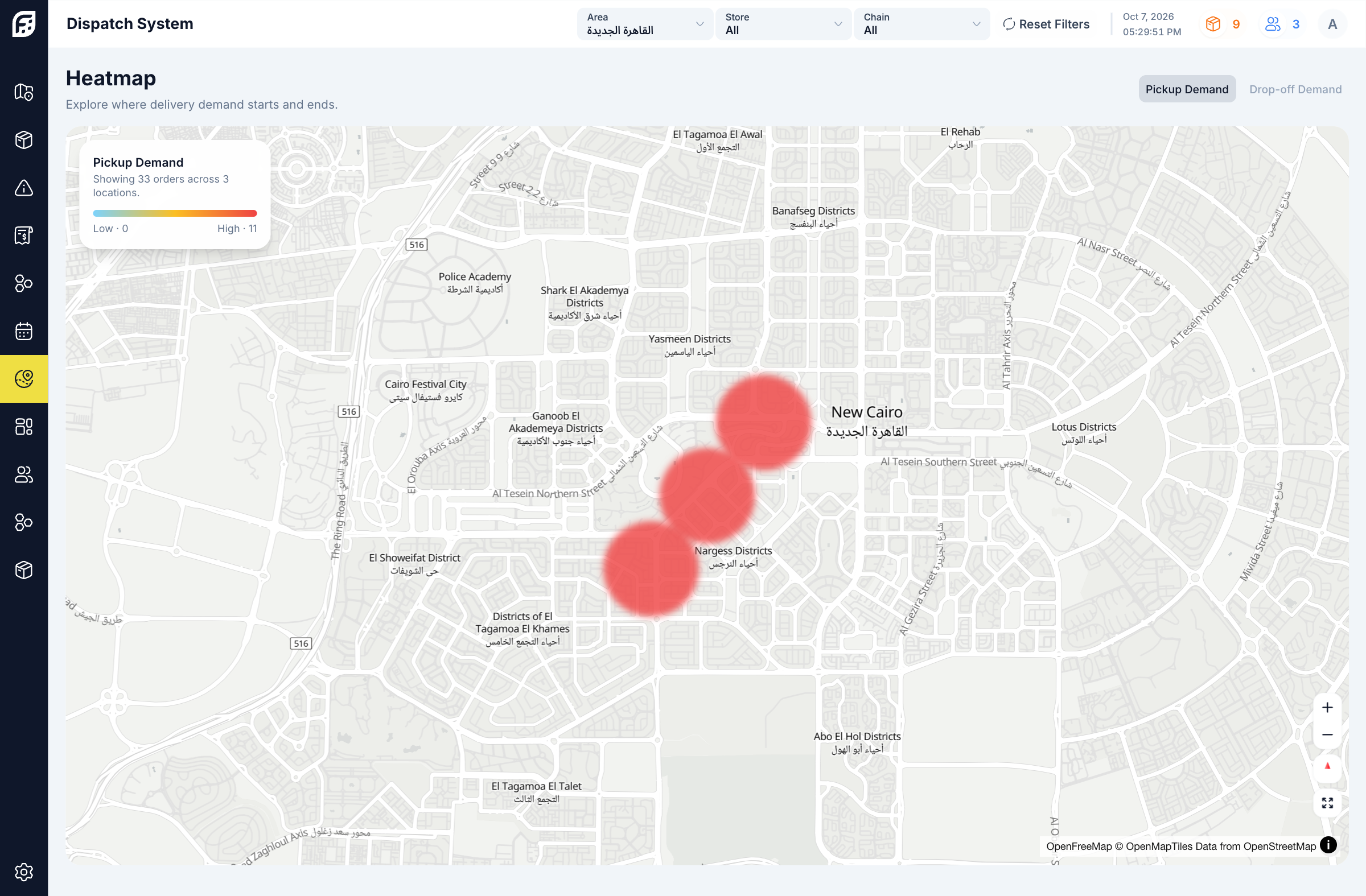
Task: Click the blue riders count icon
Action: 1273,24
